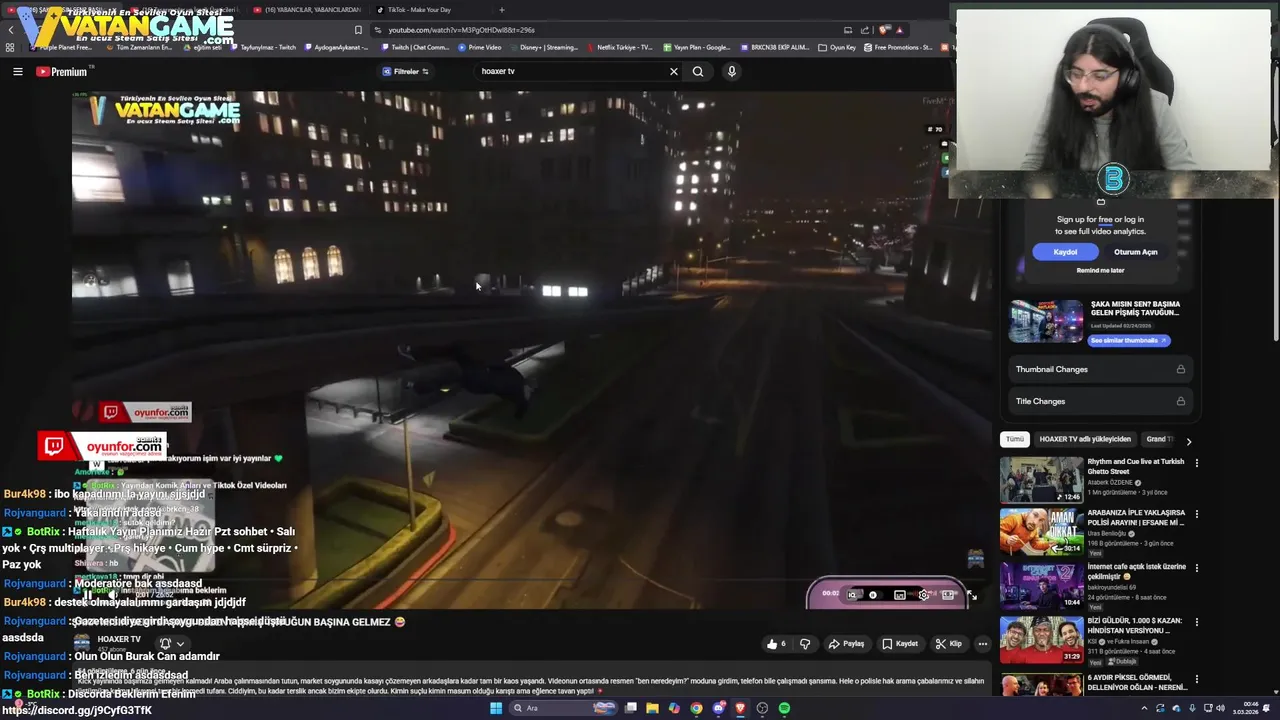The image size is (1280, 720).
Task: Open Spotify from the taskbar
Action: click(784, 708)
